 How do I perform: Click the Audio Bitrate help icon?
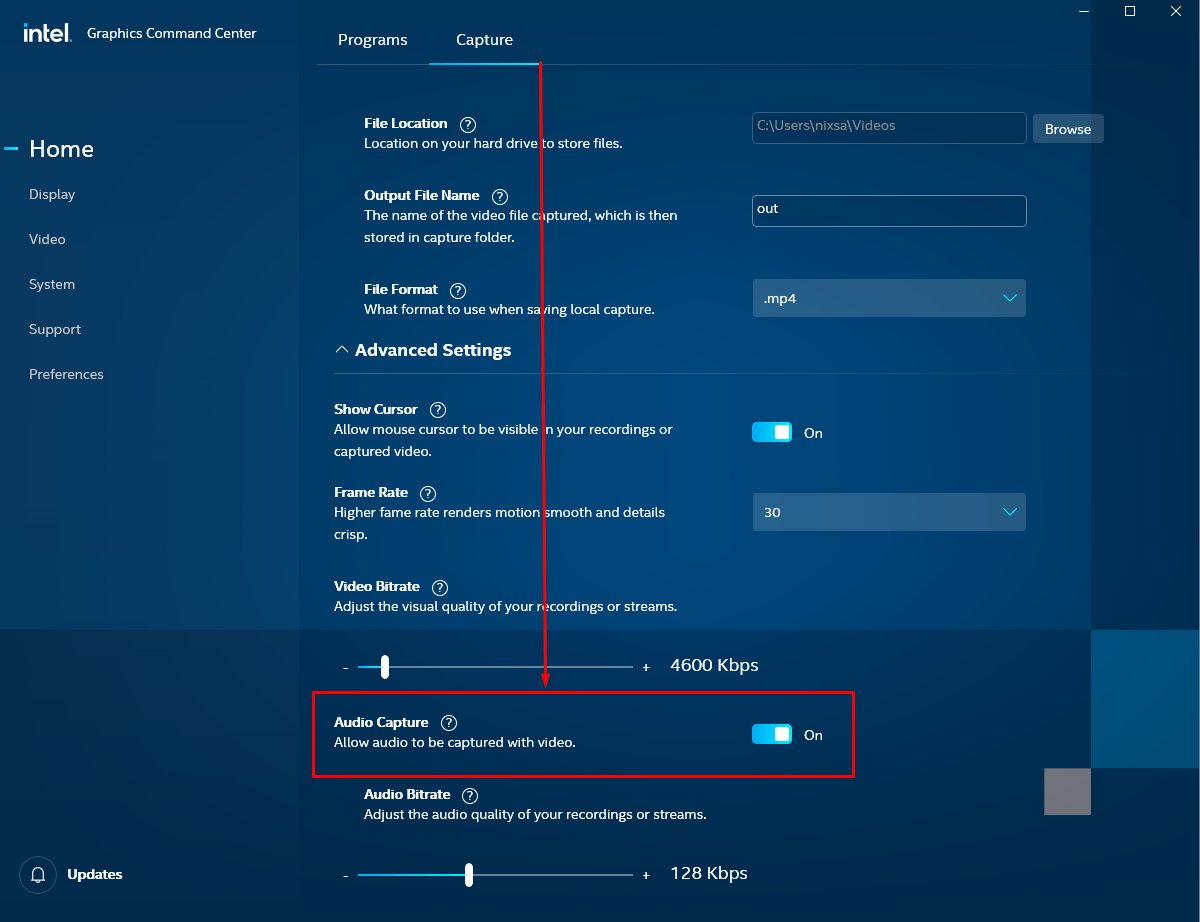[x=469, y=795]
